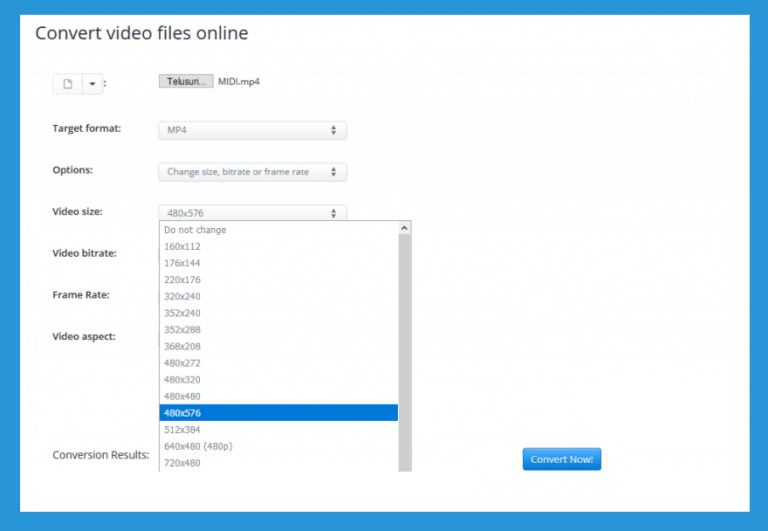Click the 'Video aspect:' label

pos(84,337)
